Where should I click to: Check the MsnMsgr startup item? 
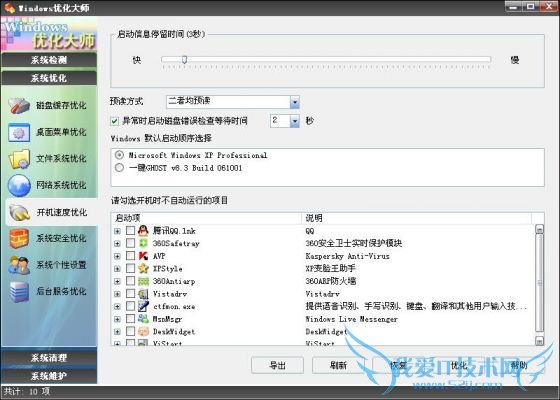130,319
